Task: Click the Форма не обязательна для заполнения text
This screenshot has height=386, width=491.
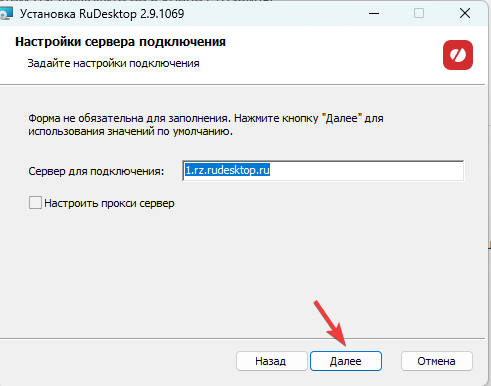Action: point(206,125)
